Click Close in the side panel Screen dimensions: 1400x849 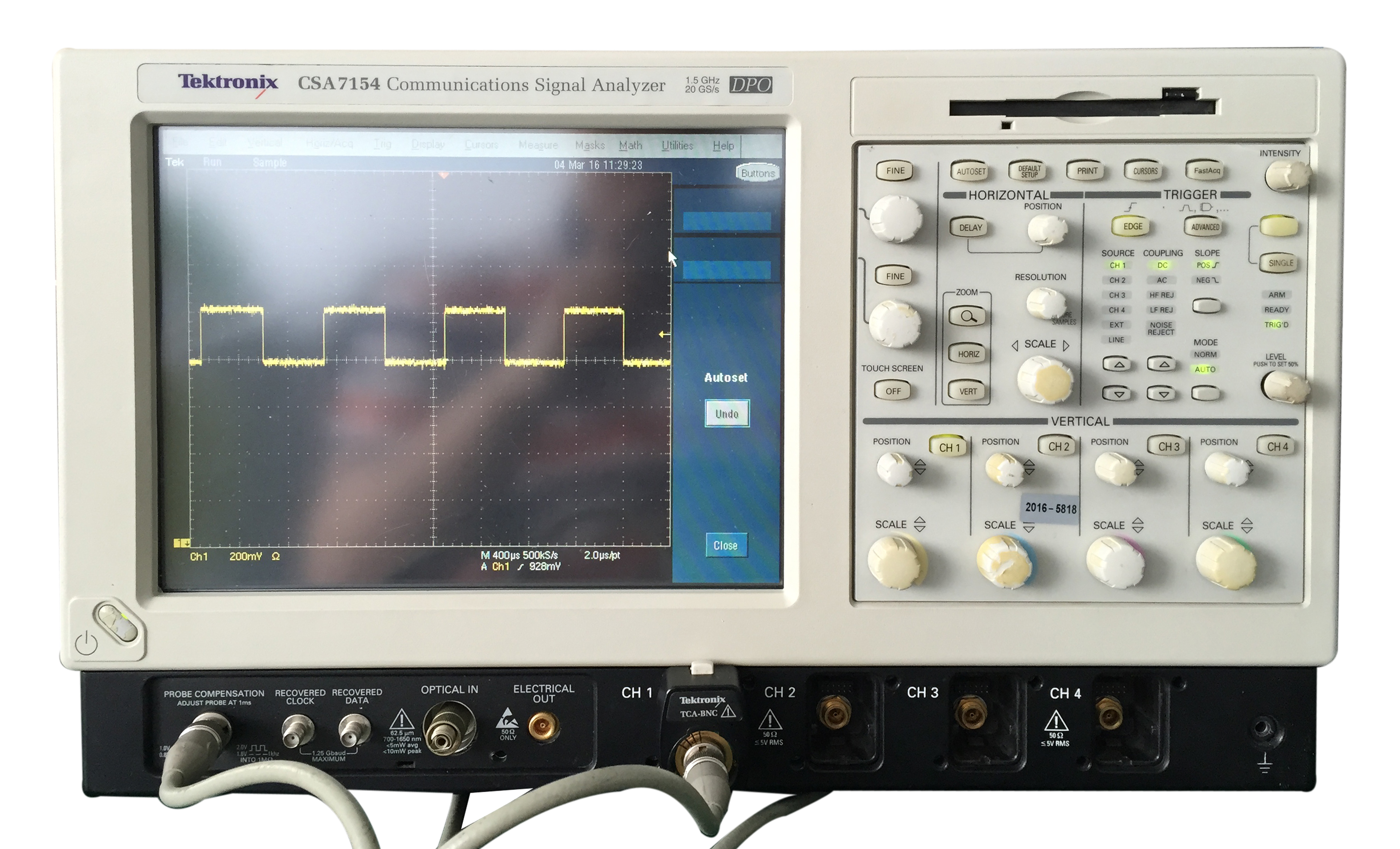[726, 545]
